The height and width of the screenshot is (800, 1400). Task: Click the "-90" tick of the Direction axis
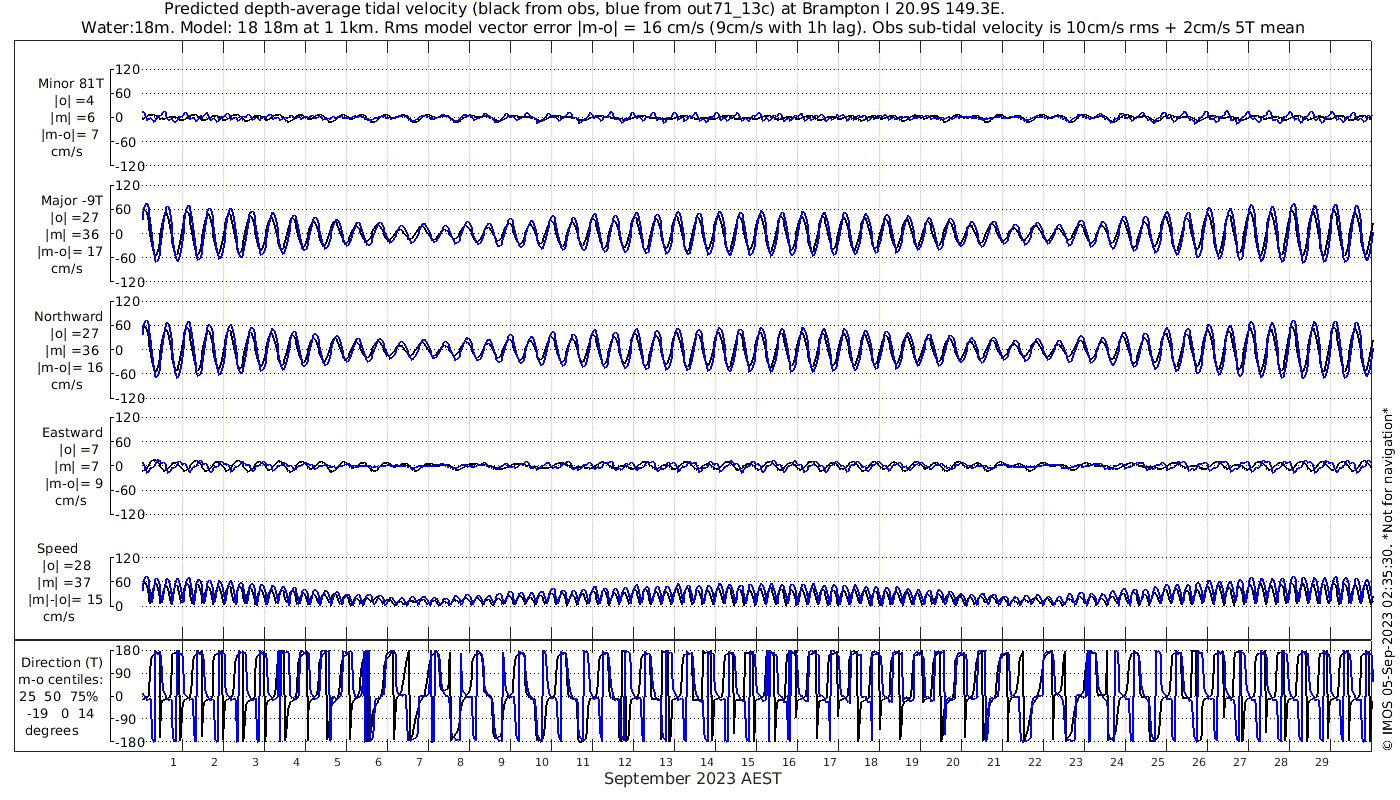click(x=127, y=719)
